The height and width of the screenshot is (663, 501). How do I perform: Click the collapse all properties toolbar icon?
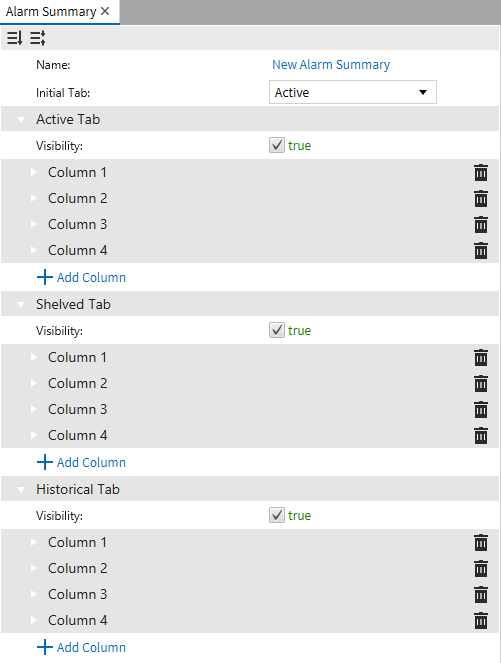[15, 38]
